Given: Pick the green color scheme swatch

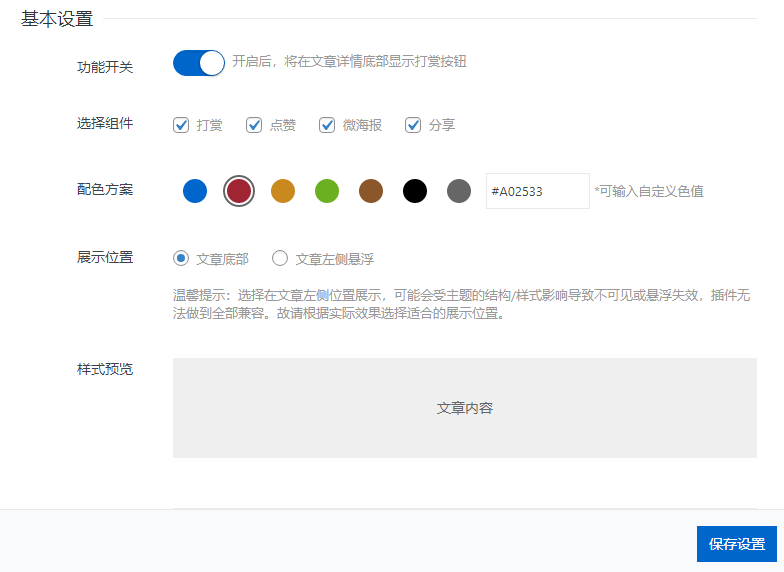Looking at the screenshot, I should point(327,191).
